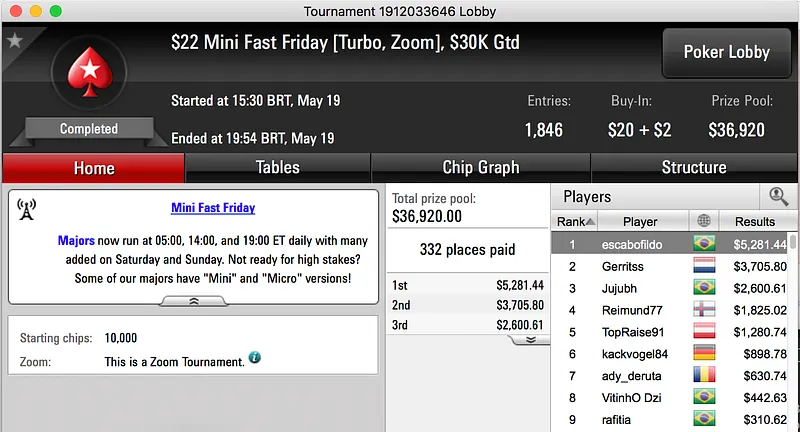The width and height of the screenshot is (800, 432).
Task: Select player Gerritss row in list
Action: [x=641, y=266]
